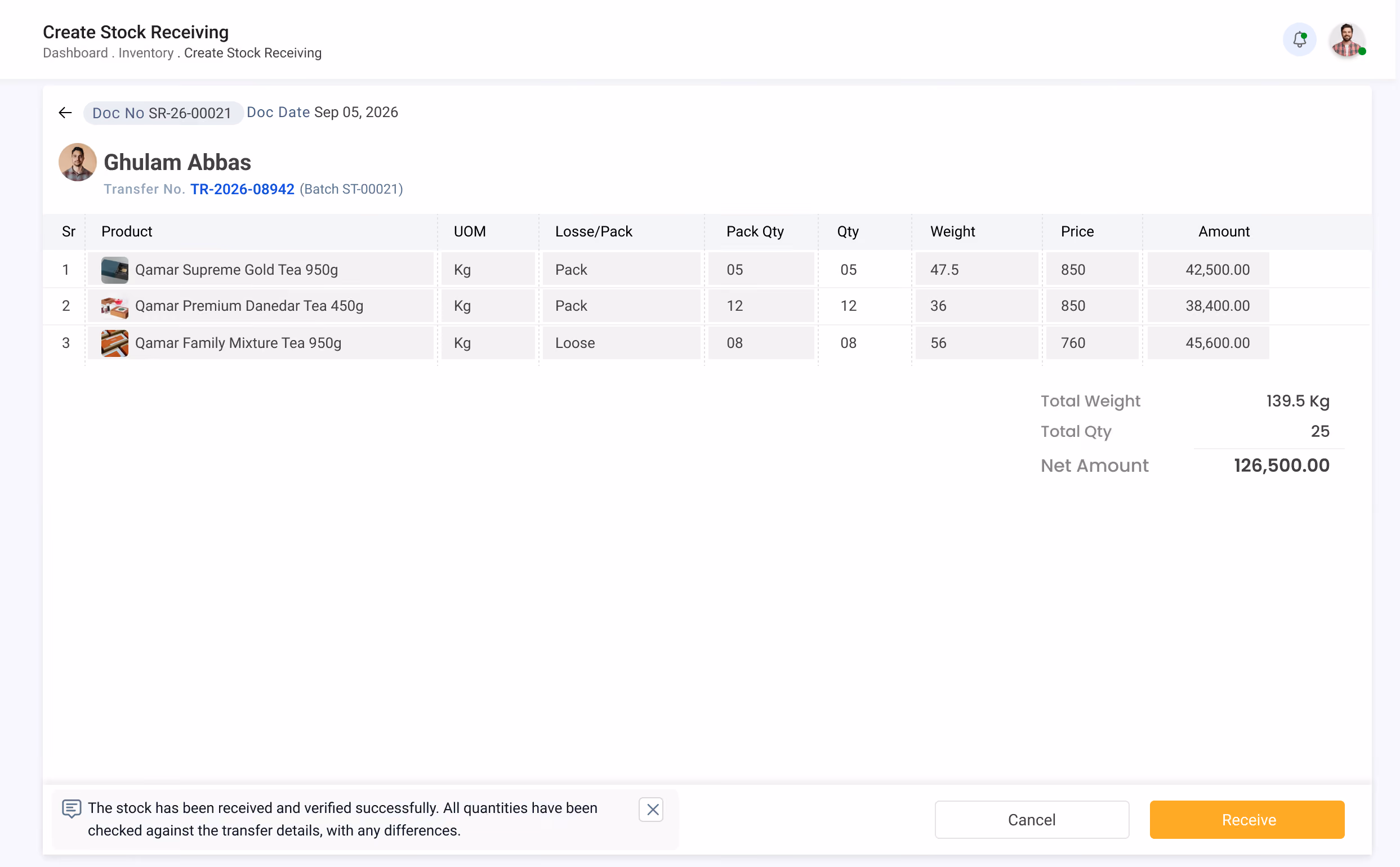Open the notifications bell

(x=1299, y=39)
